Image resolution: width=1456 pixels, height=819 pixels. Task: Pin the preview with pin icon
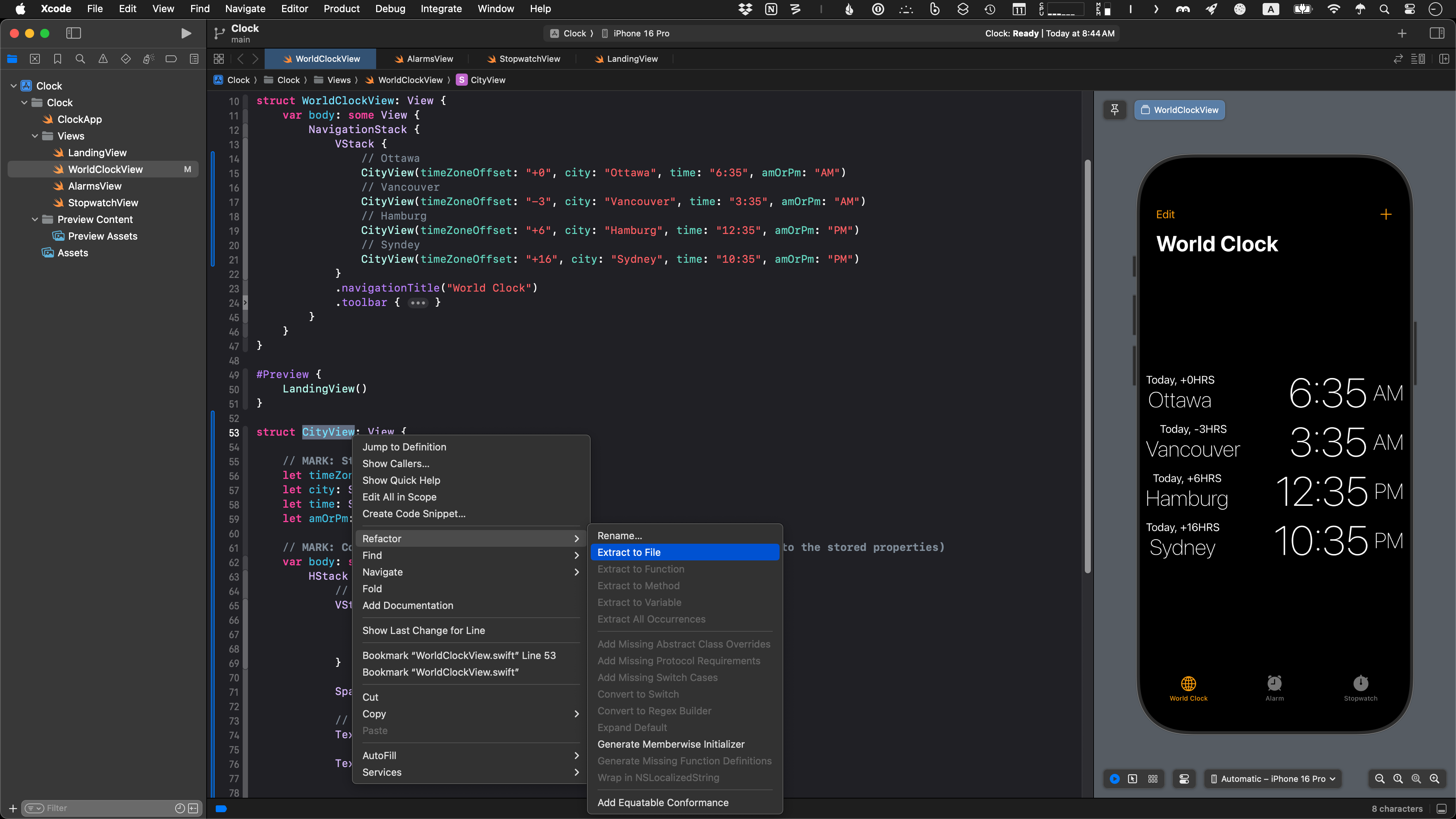coord(1115,110)
